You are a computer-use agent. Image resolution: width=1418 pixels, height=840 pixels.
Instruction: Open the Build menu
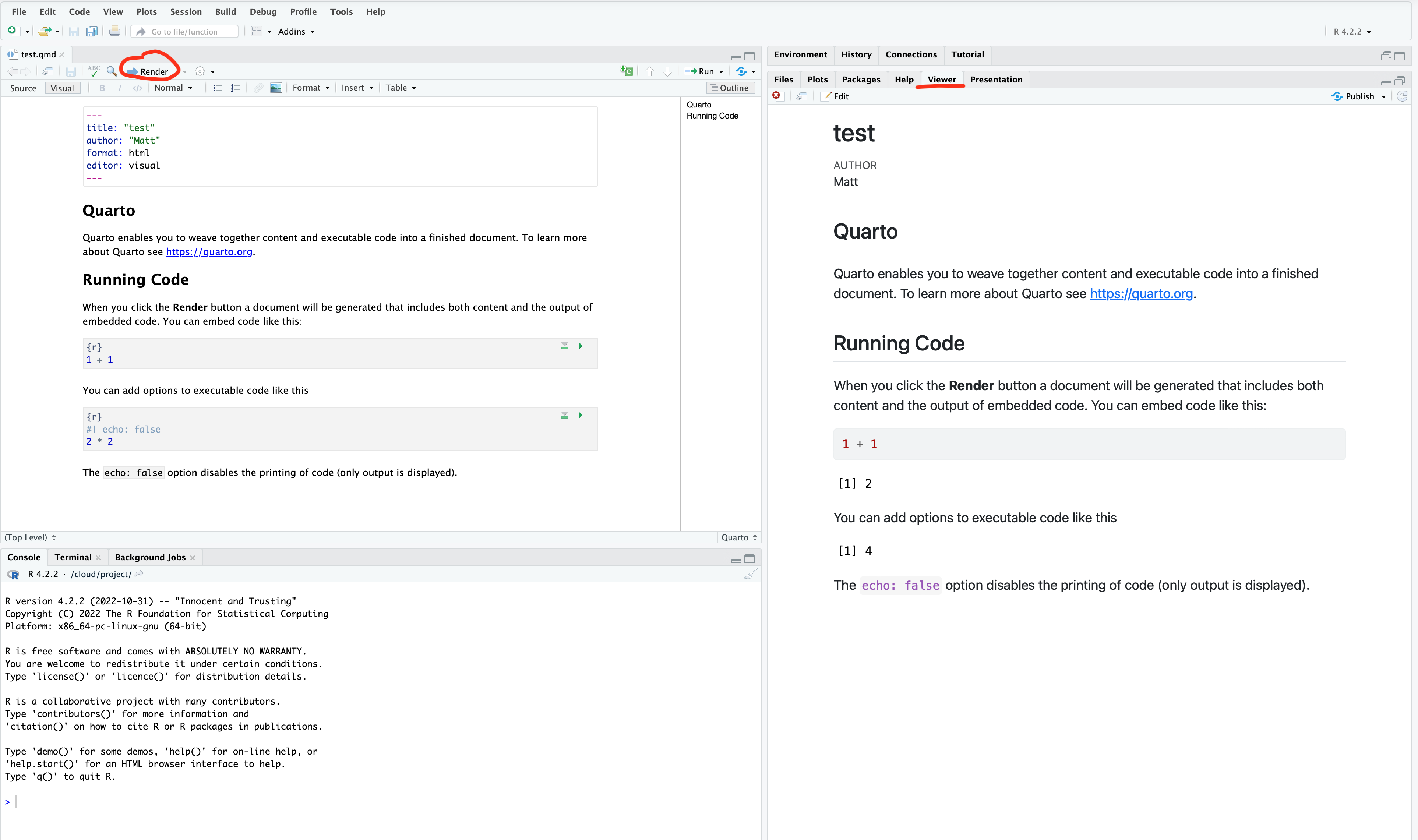[x=225, y=11]
